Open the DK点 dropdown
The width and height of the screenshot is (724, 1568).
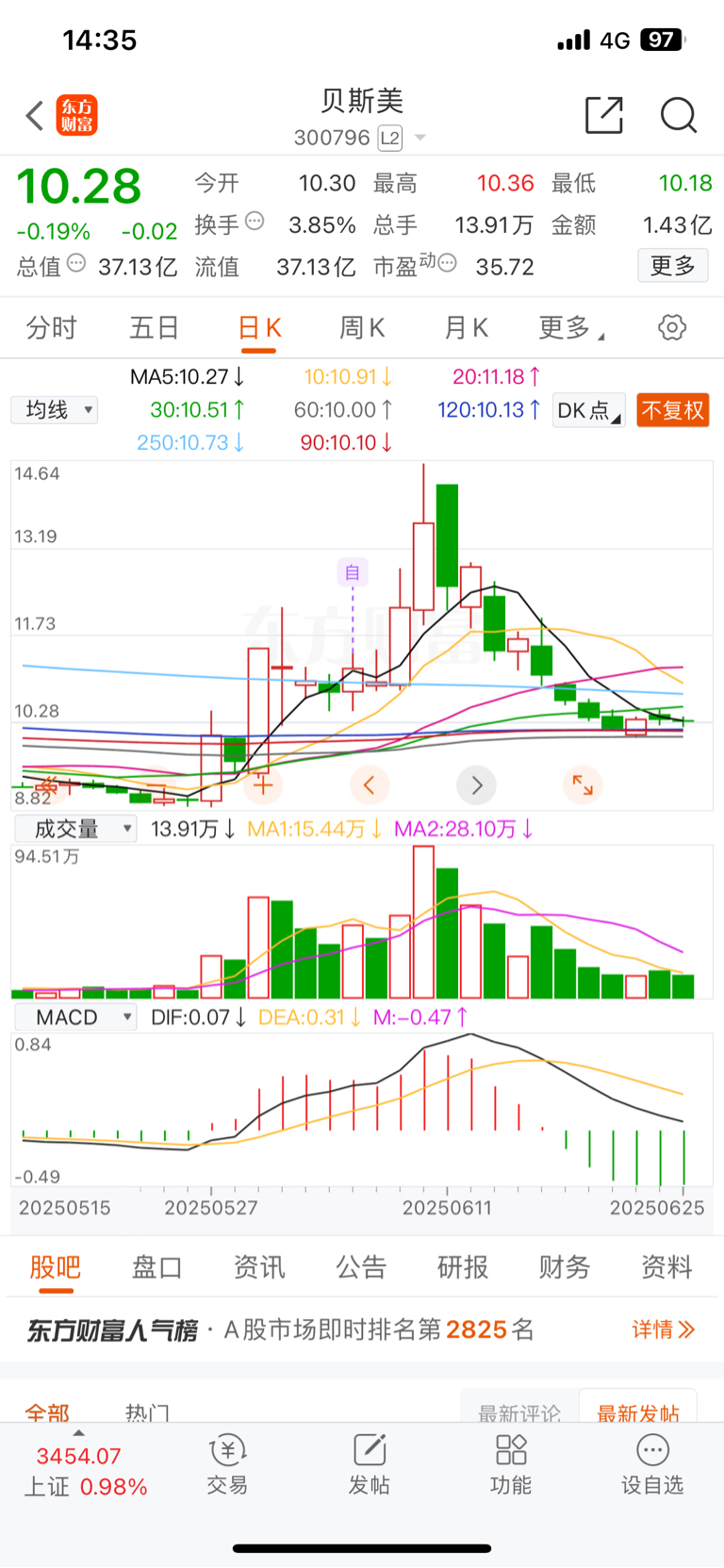coord(589,411)
